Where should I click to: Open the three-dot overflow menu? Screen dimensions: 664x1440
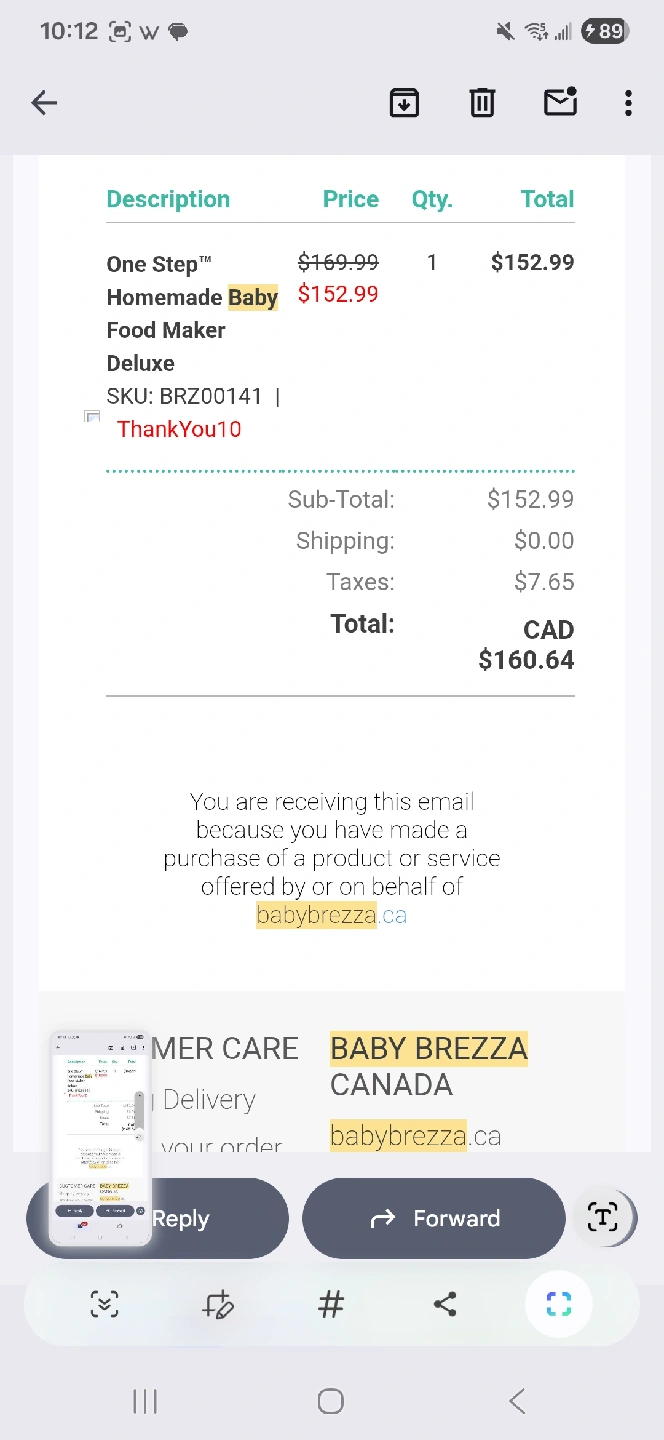pos(628,102)
